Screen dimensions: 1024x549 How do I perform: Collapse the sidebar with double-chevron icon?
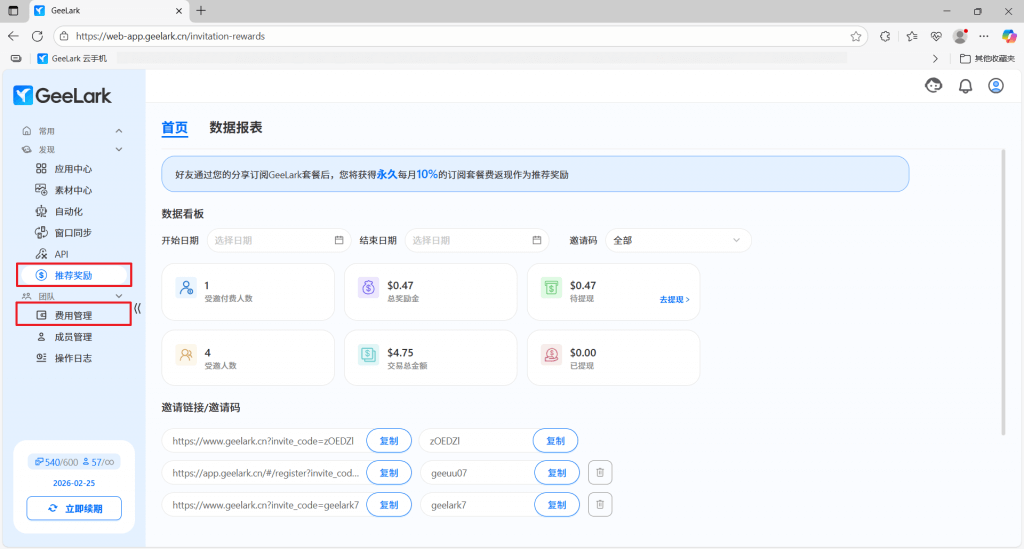(x=138, y=309)
